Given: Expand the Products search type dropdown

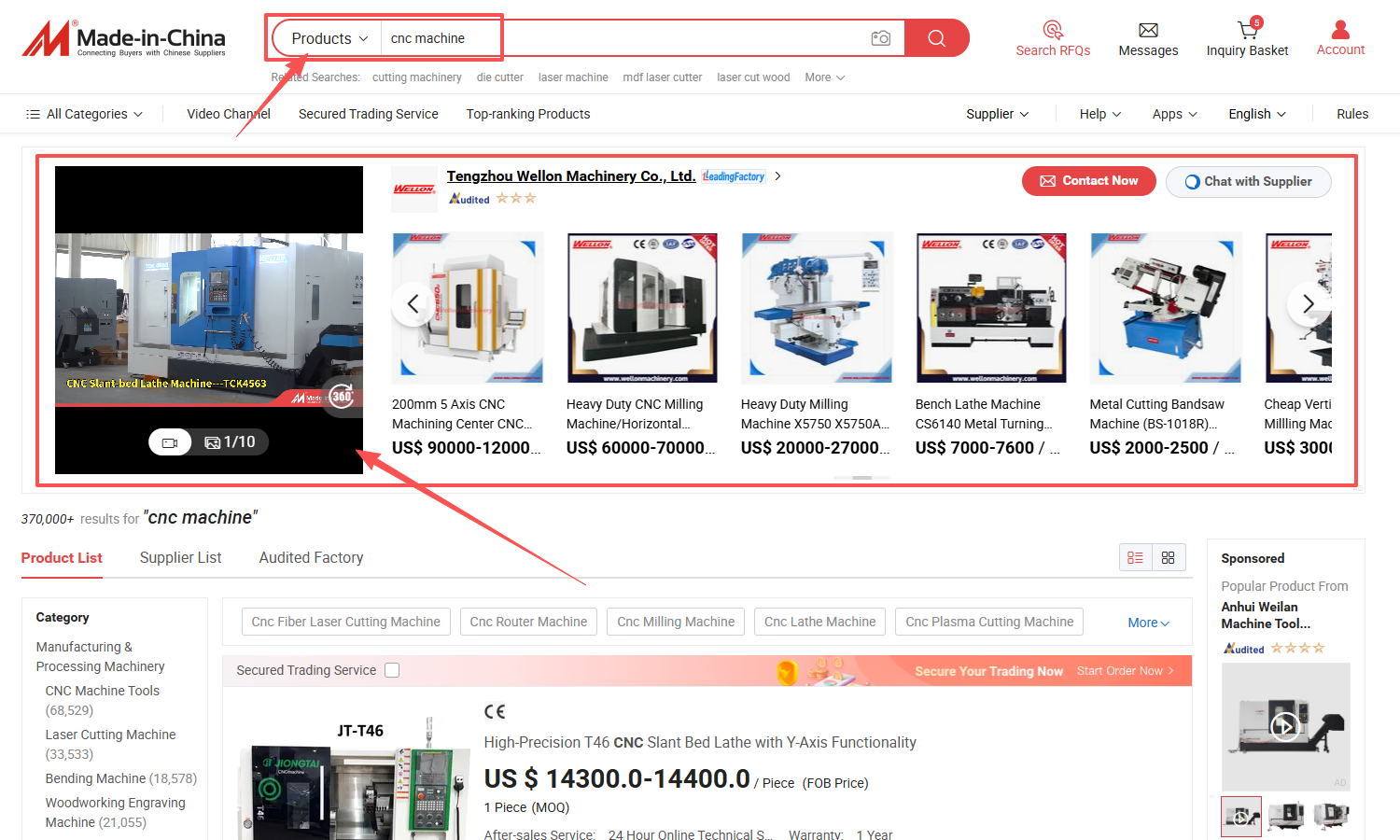Looking at the screenshot, I should [x=329, y=38].
